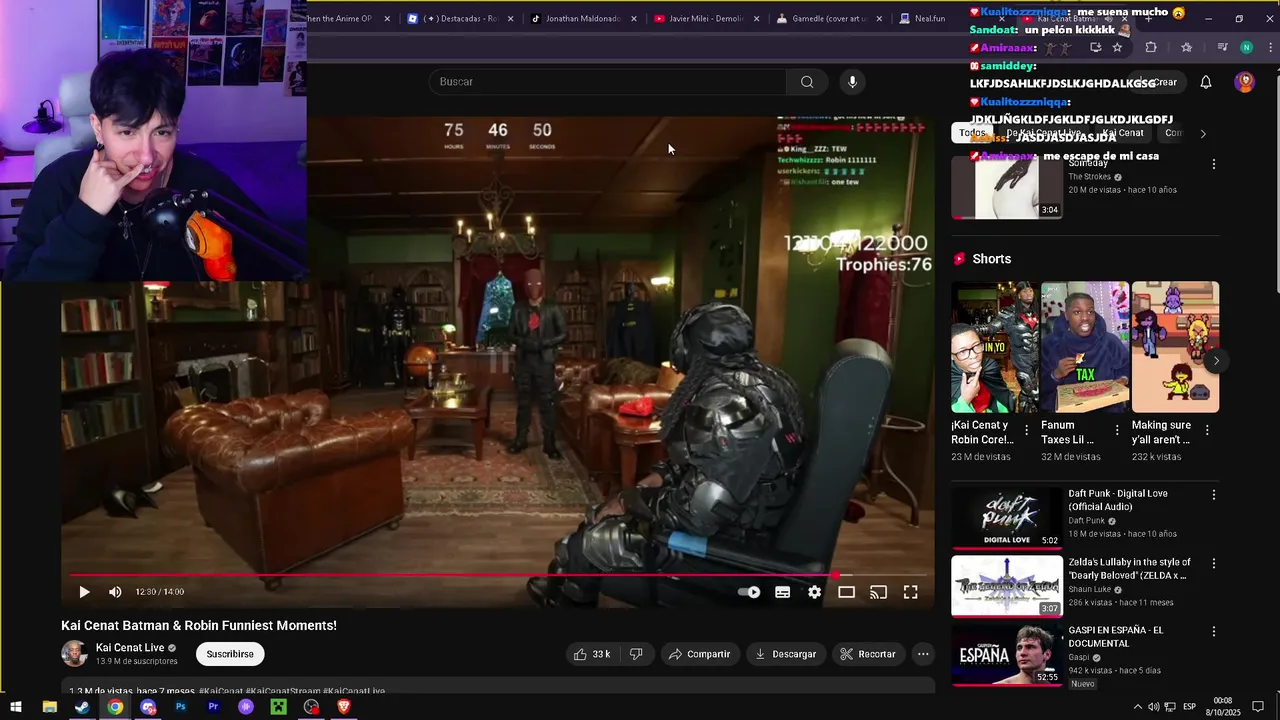1280x720 pixels.
Task: Open Chrome media controls icon
Action: tap(1222, 47)
